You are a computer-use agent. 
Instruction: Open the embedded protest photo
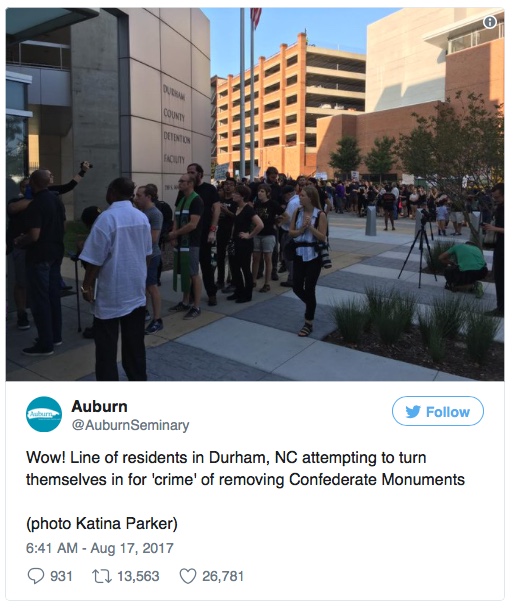pyautogui.click(x=255, y=194)
